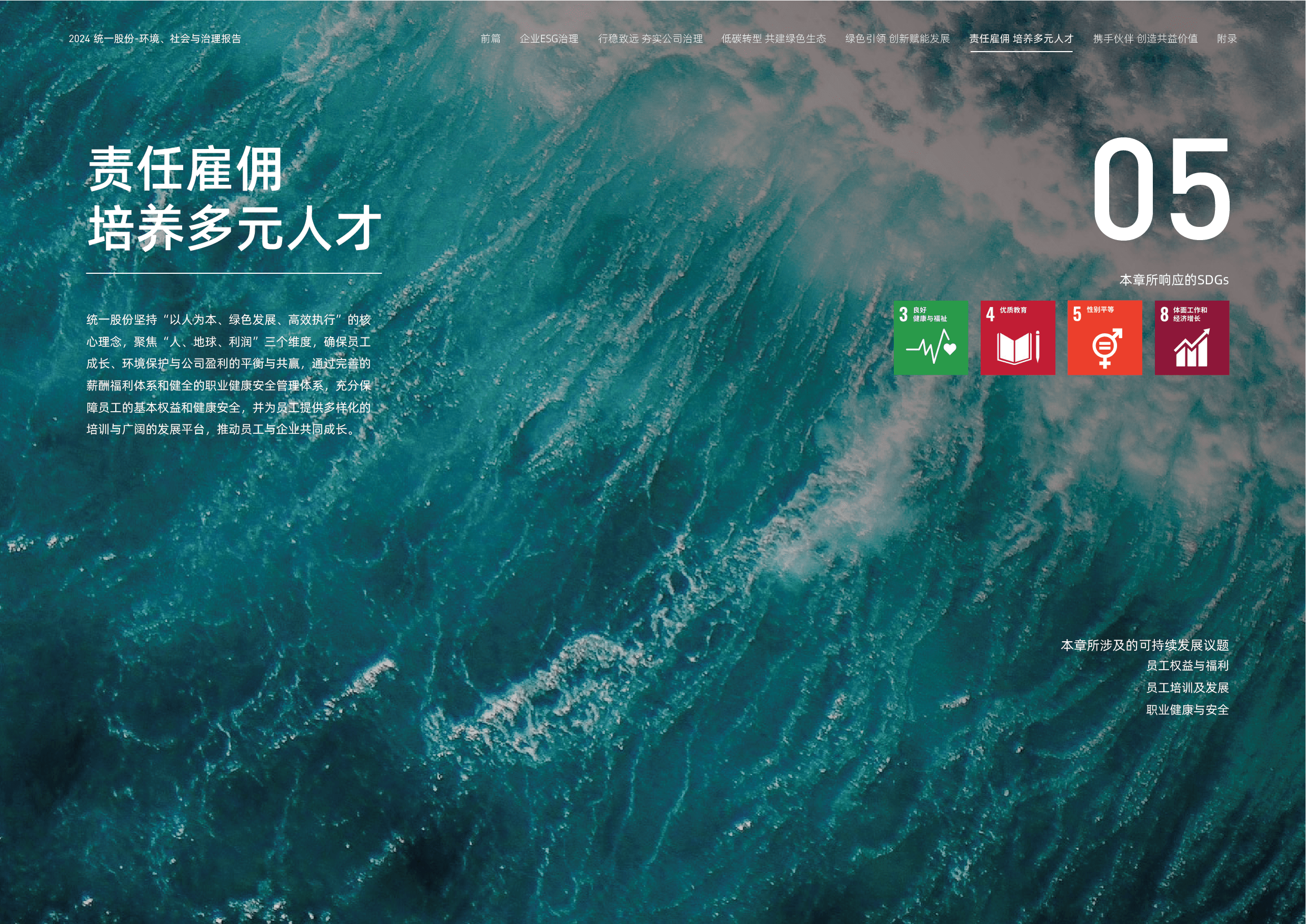Switch to 绿色引领 创新赋能发展 tab
This screenshot has width=1306, height=924.
[898, 38]
